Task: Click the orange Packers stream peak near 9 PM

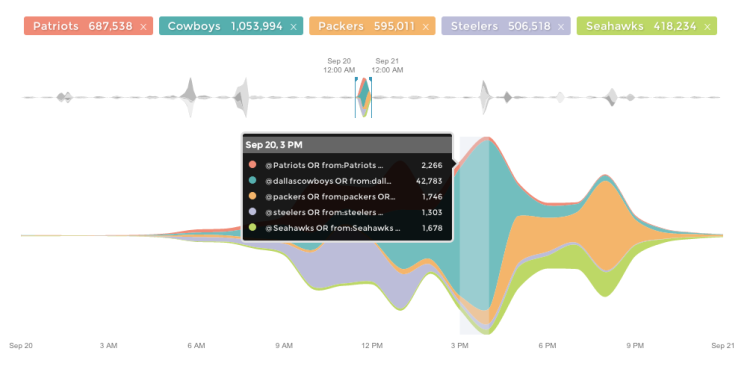Action: coord(606,225)
